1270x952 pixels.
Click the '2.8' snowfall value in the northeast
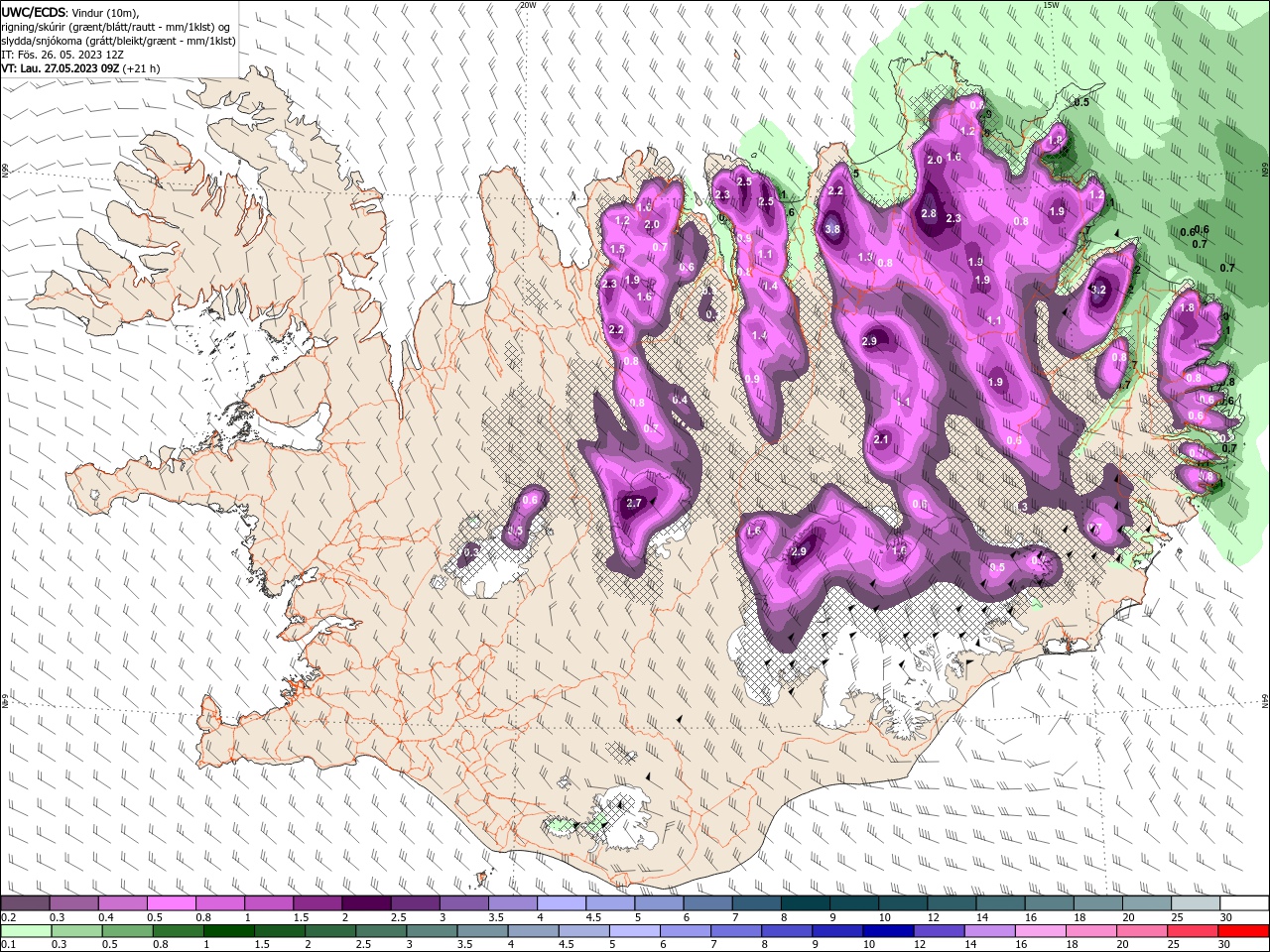tap(929, 213)
